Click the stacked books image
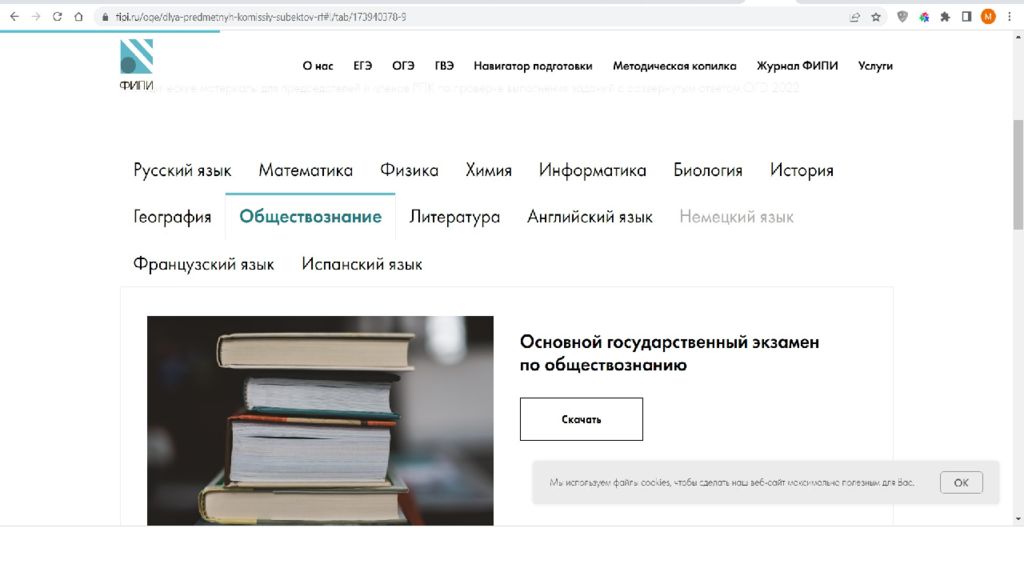Image resolution: width=1024 pixels, height=576 pixels. (320, 421)
